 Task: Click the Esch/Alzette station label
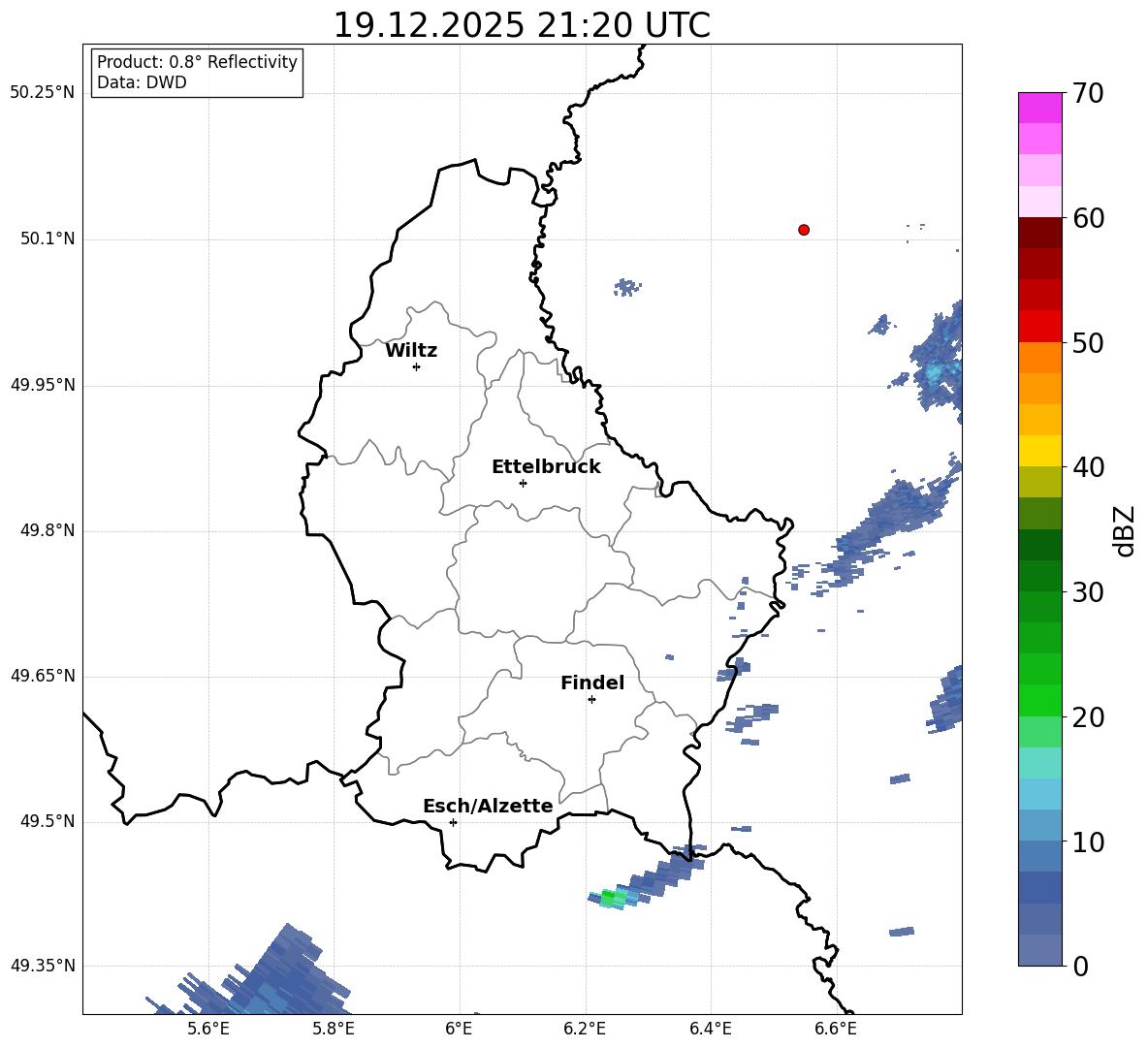pyautogui.click(x=488, y=806)
